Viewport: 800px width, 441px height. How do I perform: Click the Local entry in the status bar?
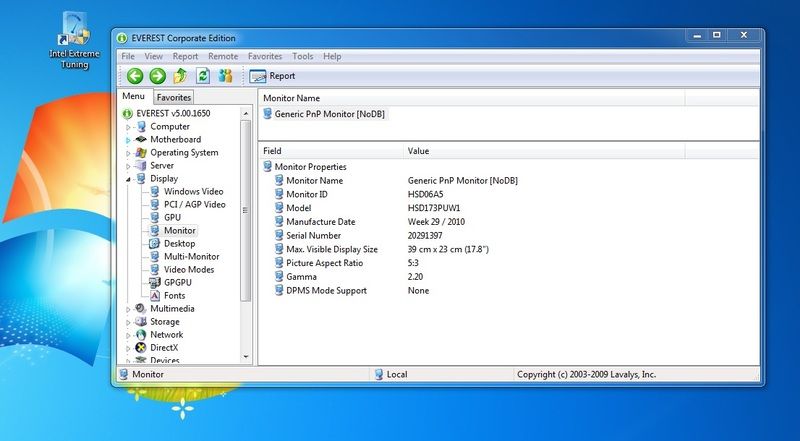click(x=391, y=375)
